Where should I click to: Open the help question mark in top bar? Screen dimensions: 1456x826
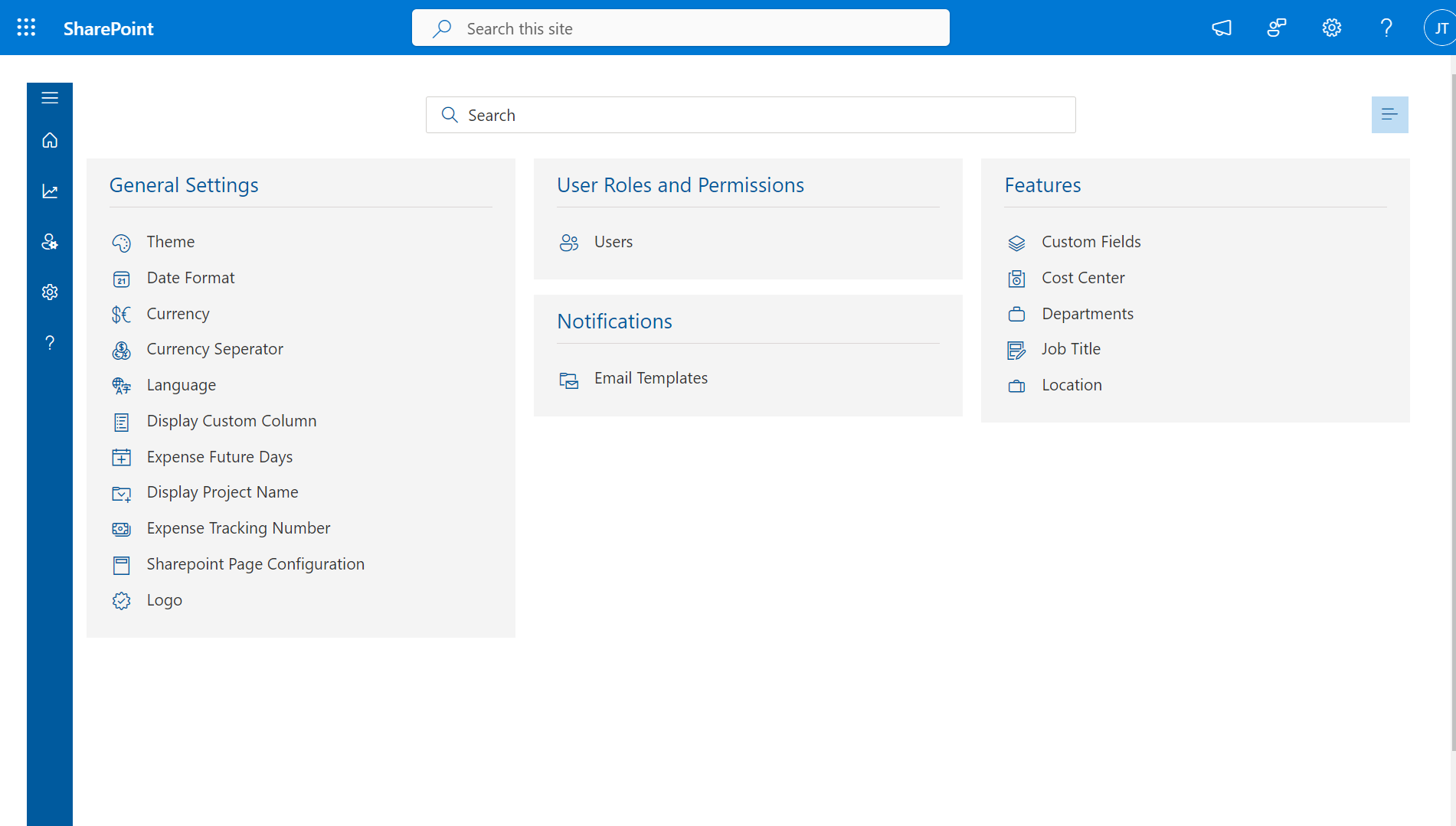click(1386, 28)
